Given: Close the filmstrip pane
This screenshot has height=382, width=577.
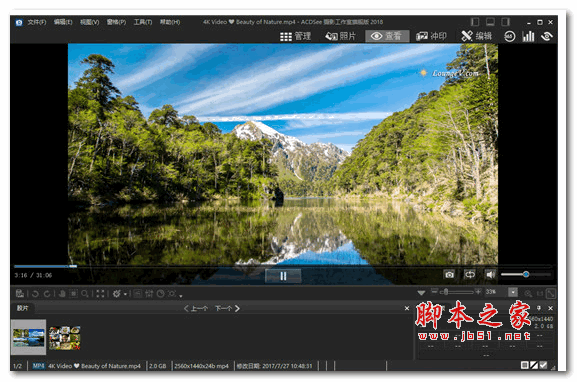Looking at the screenshot, I should [407, 308].
